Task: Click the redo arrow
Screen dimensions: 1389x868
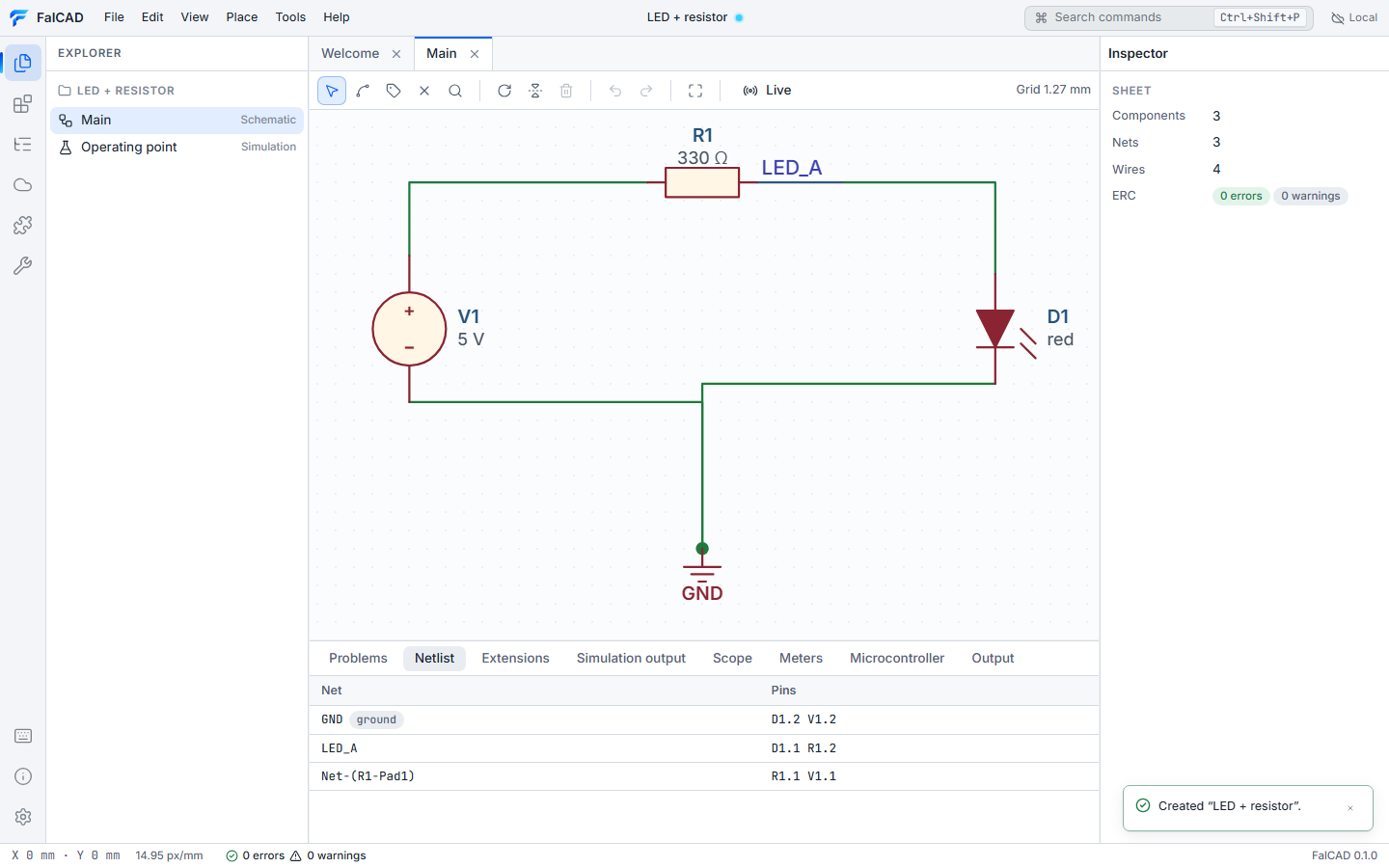Action: (x=646, y=91)
